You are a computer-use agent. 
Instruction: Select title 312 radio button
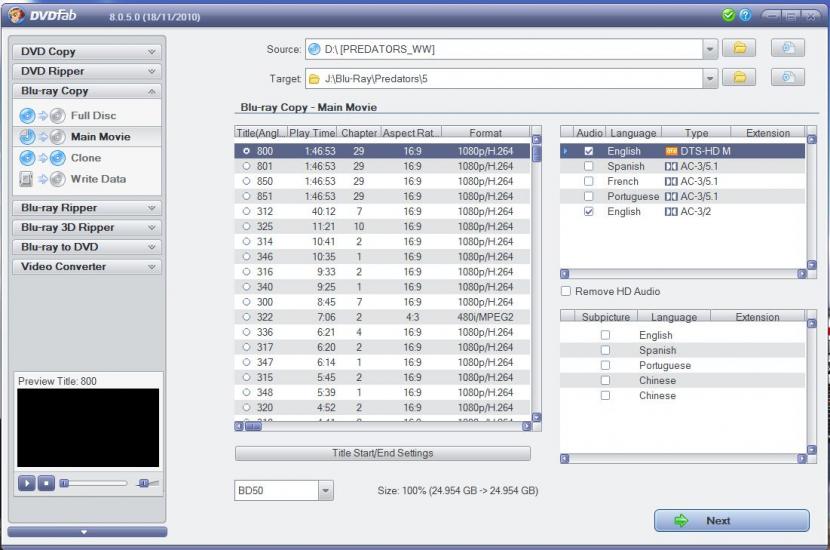click(x=246, y=211)
